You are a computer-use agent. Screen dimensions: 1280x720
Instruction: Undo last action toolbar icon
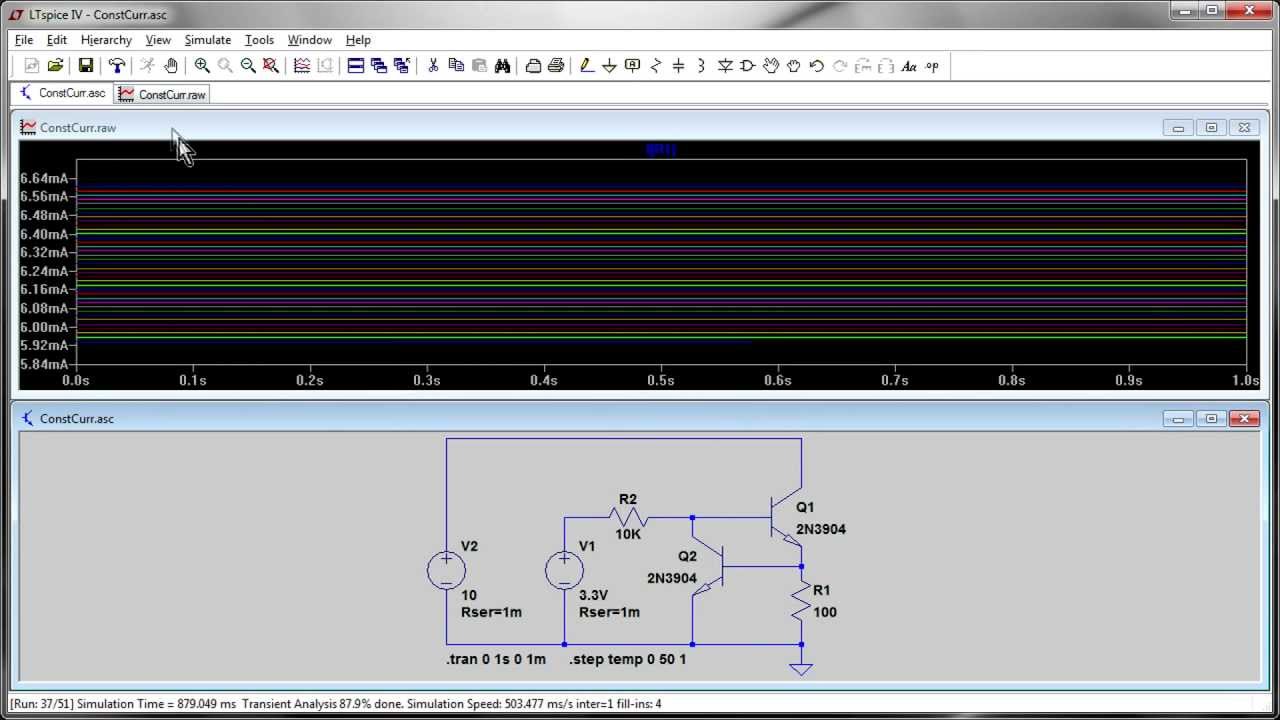[x=816, y=66]
